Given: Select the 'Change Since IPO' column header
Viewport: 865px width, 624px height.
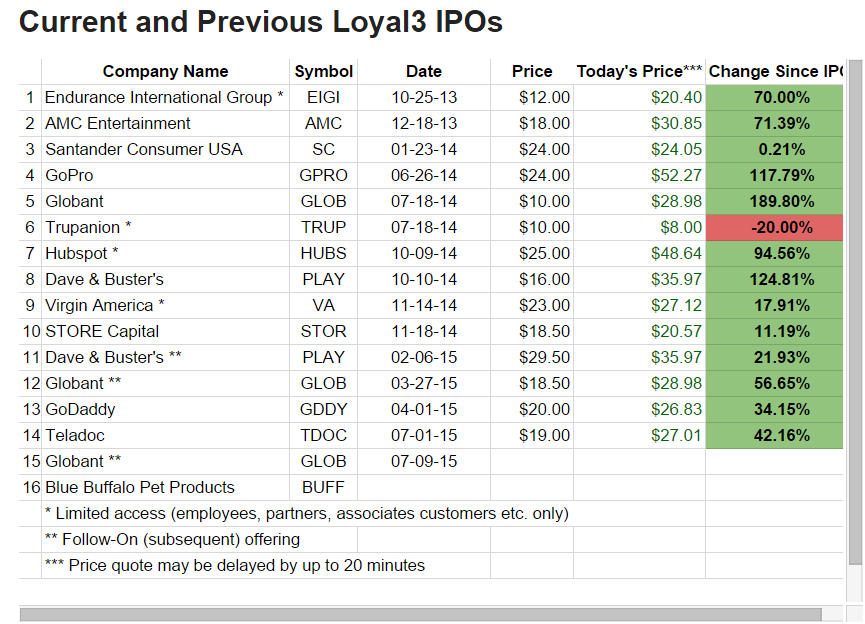Looking at the screenshot, I should tap(775, 72).
